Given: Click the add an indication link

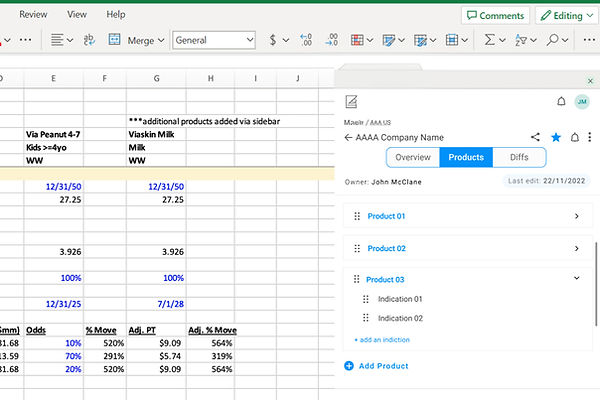Looking at the screenshot, I should [382, 340].
